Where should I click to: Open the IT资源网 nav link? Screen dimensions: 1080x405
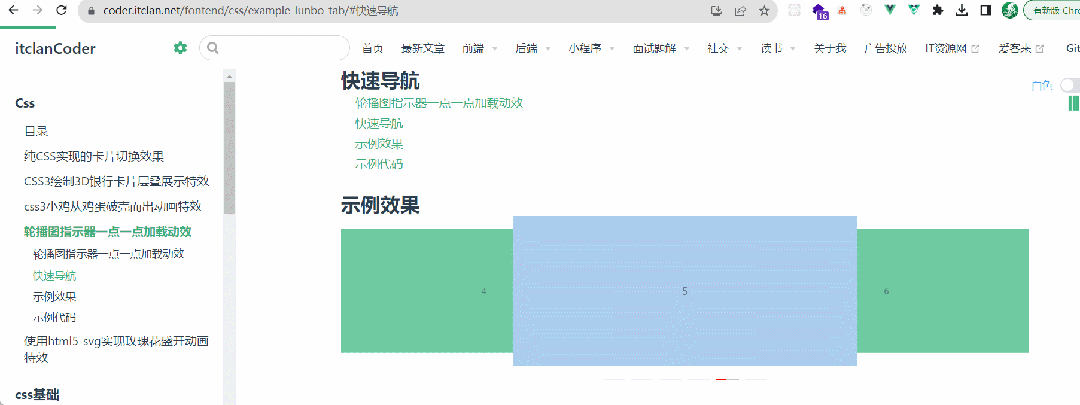tap(946, 48)
